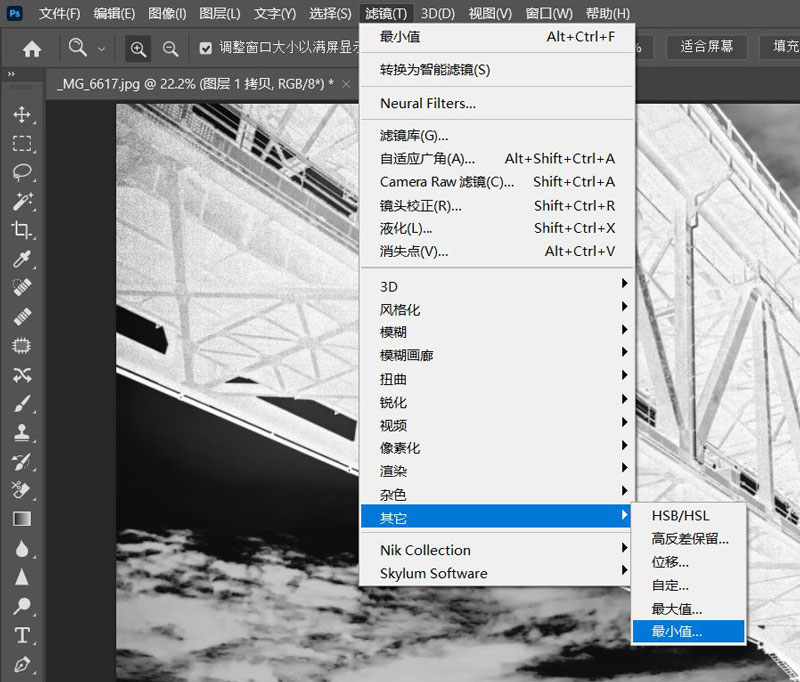
Task: Select the Move tool
Action: (x=22, y=114)
